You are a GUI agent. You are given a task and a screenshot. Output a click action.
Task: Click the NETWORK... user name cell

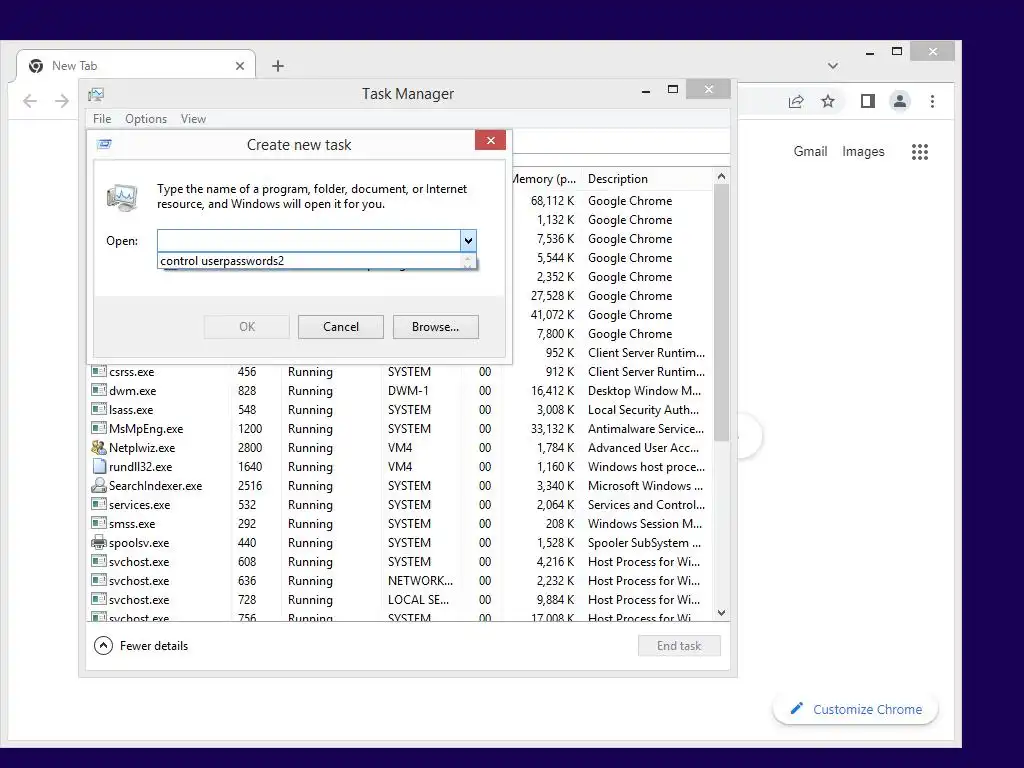(x=420, y=581)
